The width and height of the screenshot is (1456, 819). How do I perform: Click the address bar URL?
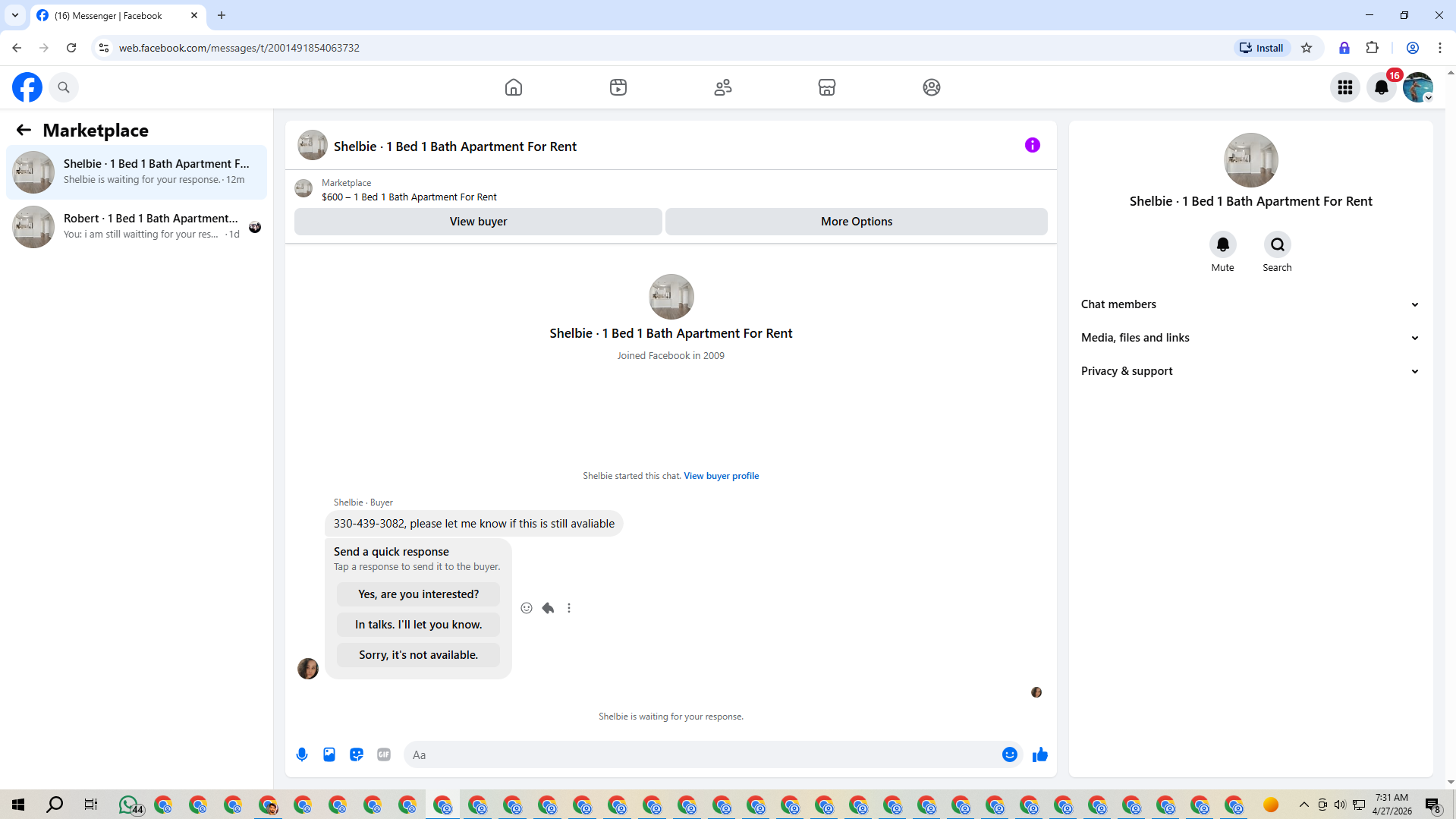coord(239,48)
